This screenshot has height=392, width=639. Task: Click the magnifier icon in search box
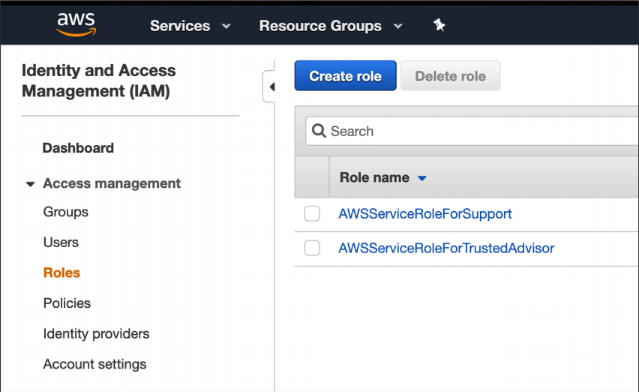pos(319,131)
